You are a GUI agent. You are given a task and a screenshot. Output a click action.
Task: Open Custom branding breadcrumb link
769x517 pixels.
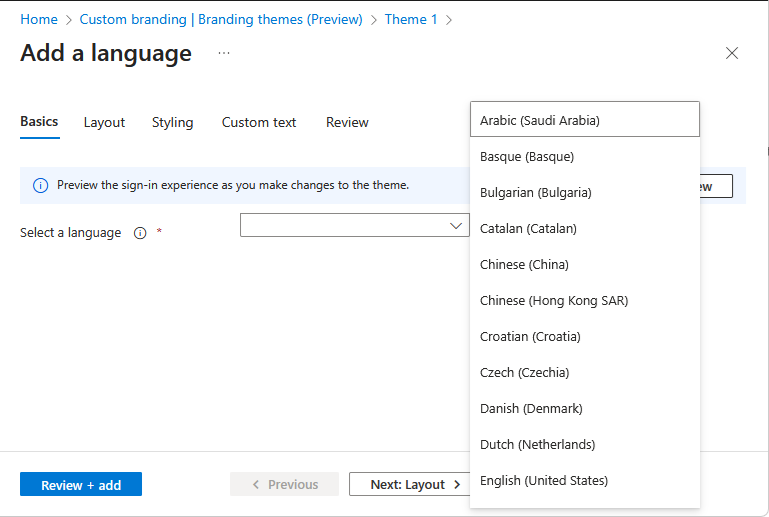(221, 19)
